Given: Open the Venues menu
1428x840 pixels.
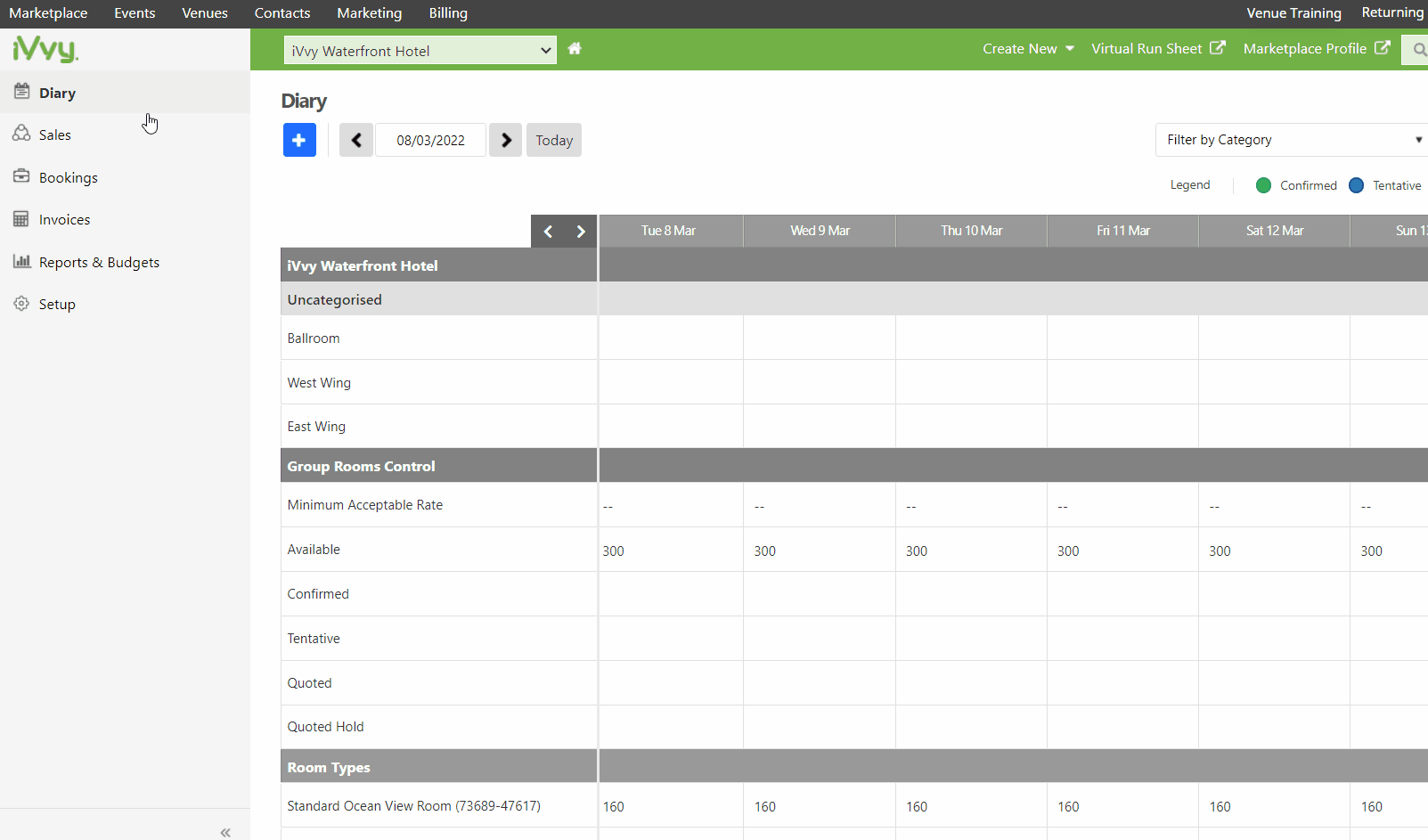Looking at the screenshot, I should [205, 13].
